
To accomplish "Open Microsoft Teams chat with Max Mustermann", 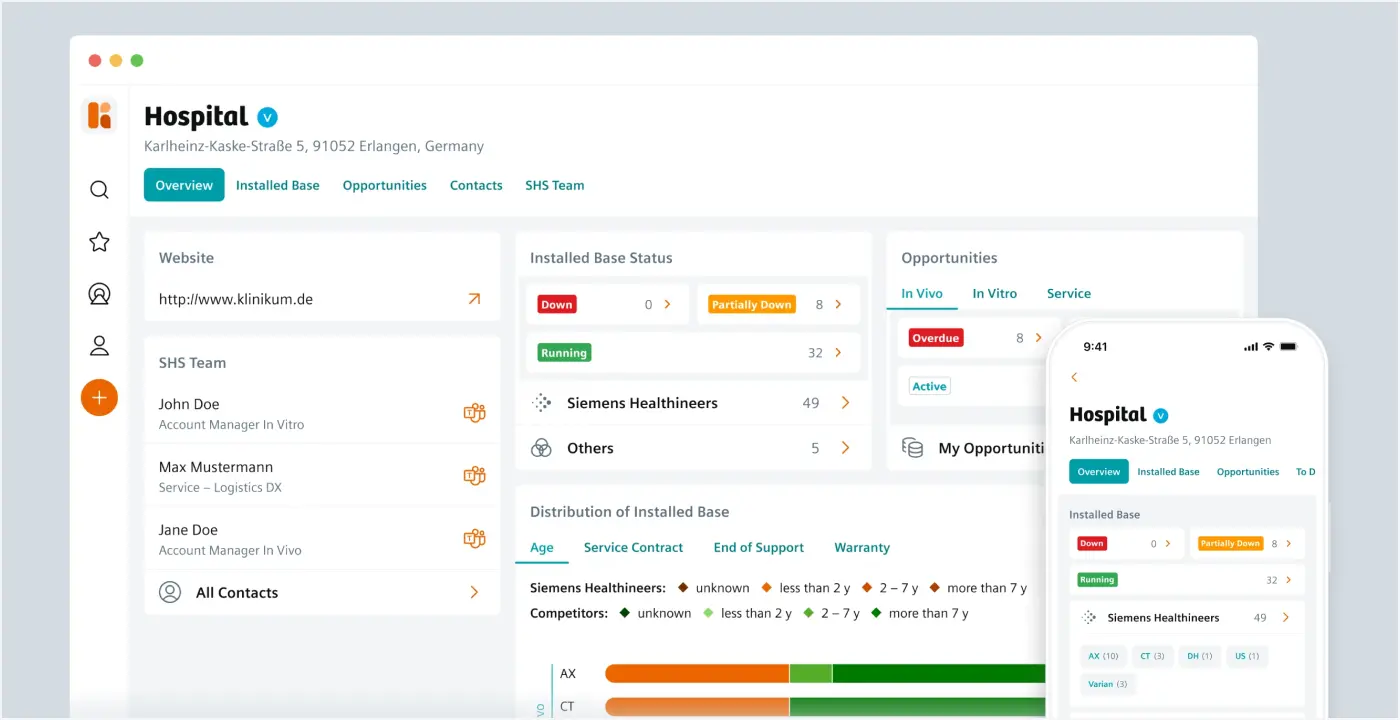I will pyautogui.click(x=474, y=475).
